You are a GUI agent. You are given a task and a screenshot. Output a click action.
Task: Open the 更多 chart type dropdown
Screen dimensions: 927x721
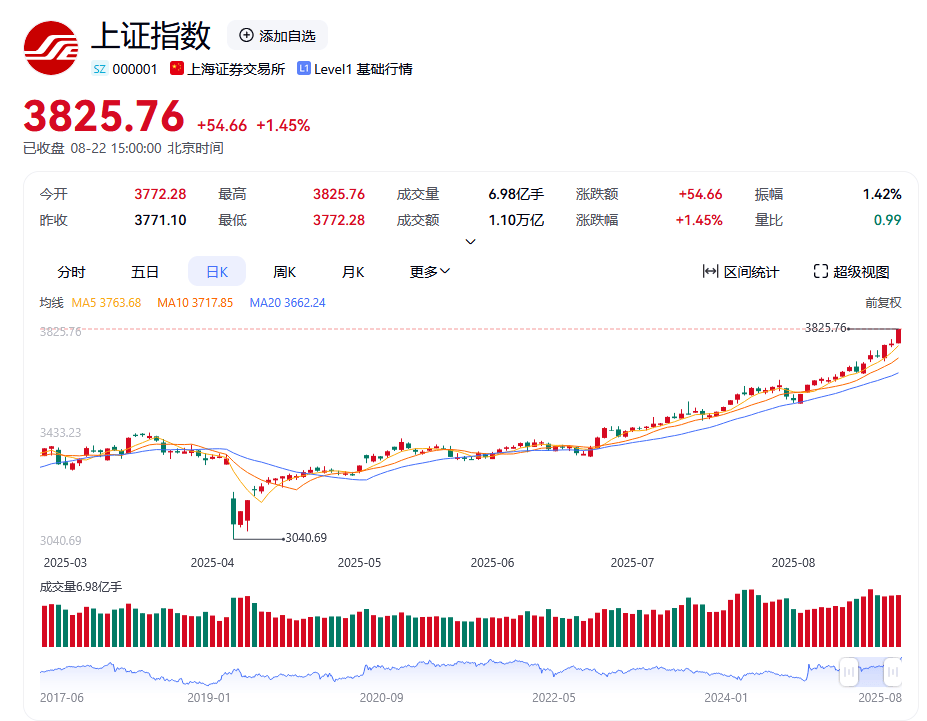coord(428,271)
